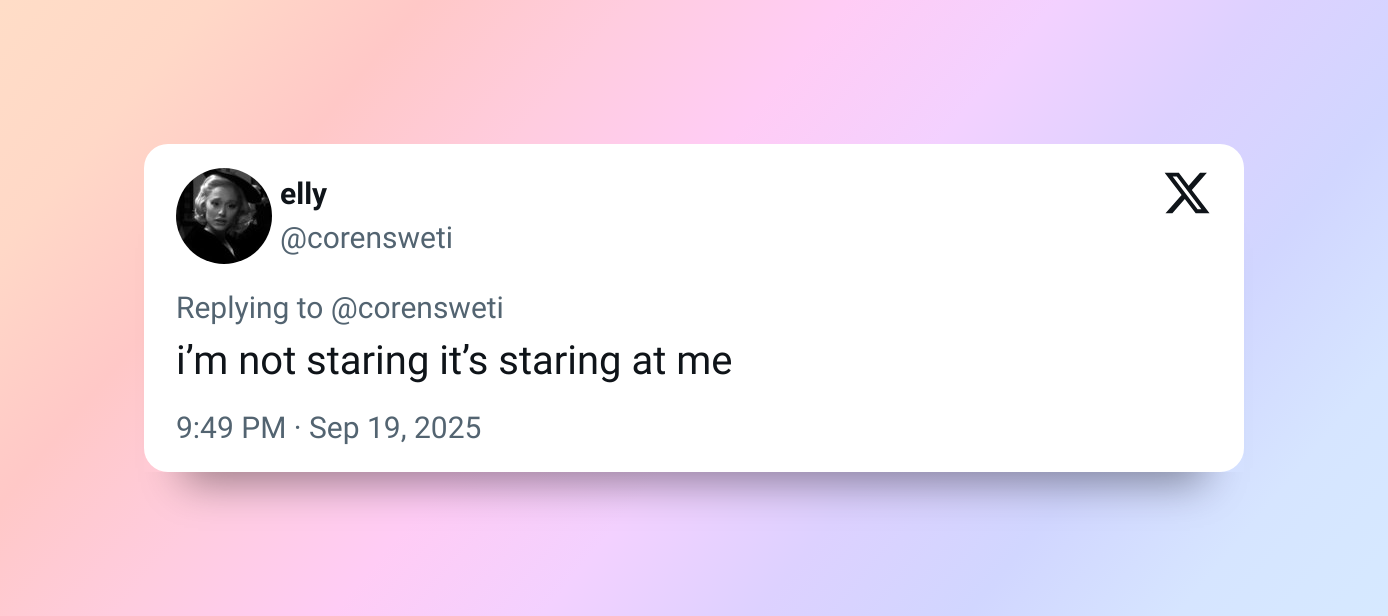
Task: Click "i'm" at the tweet's start
Action: pos(201,362)
